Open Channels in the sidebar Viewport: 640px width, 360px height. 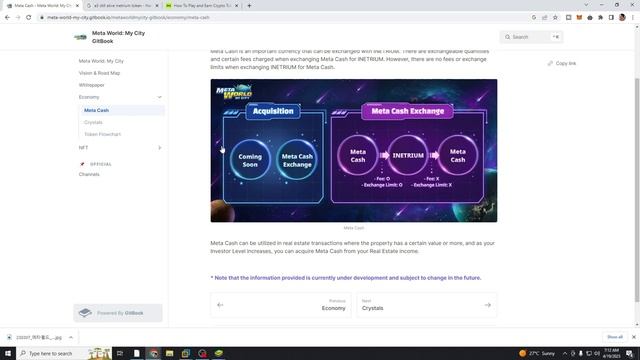coord(89,174)
